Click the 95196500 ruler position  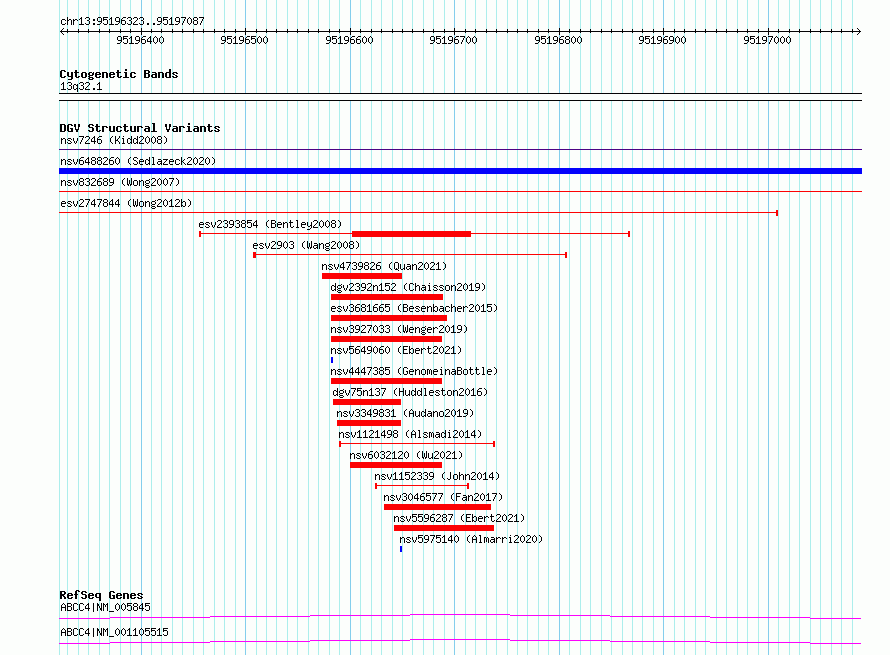(245, 40)
